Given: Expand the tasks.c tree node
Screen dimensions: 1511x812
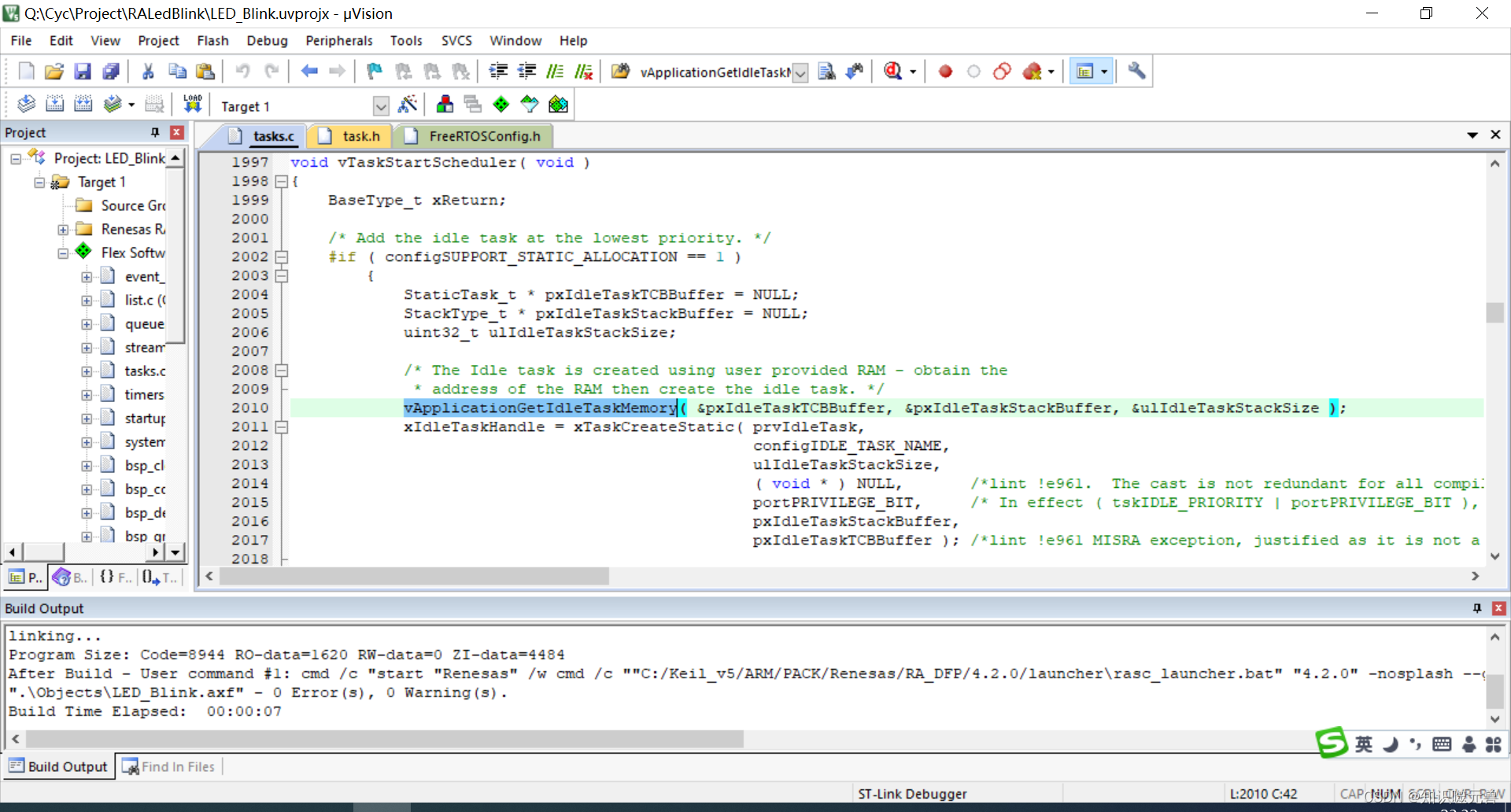Looking at the screenshot, I should 87,371.
